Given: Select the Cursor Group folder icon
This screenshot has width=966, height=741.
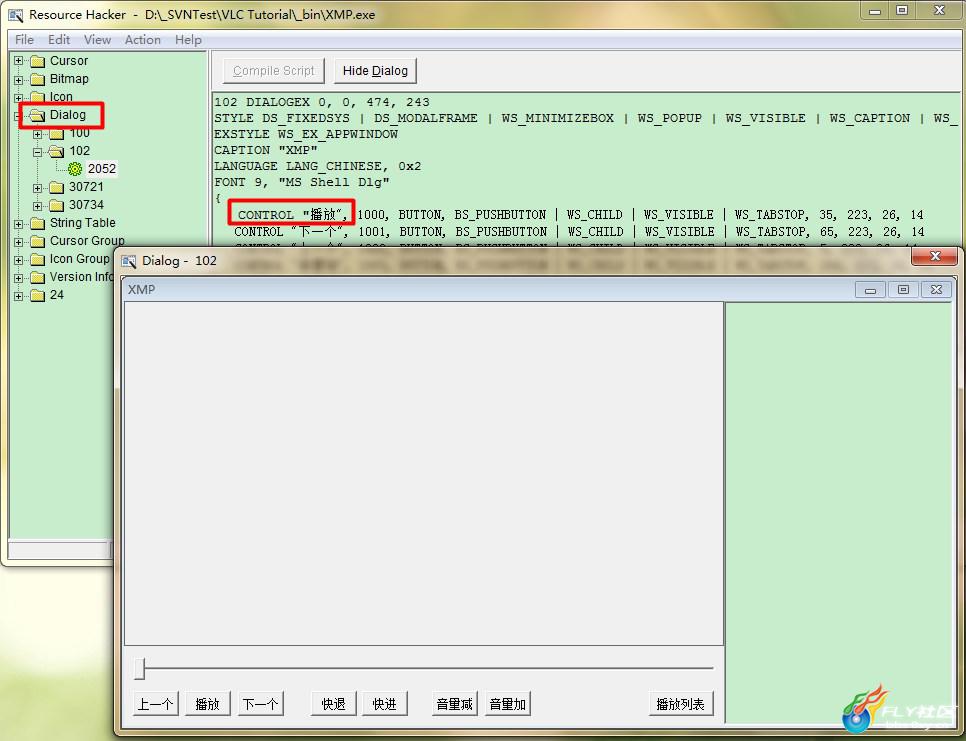Looking at the screenshot, I should coord(38,241).
